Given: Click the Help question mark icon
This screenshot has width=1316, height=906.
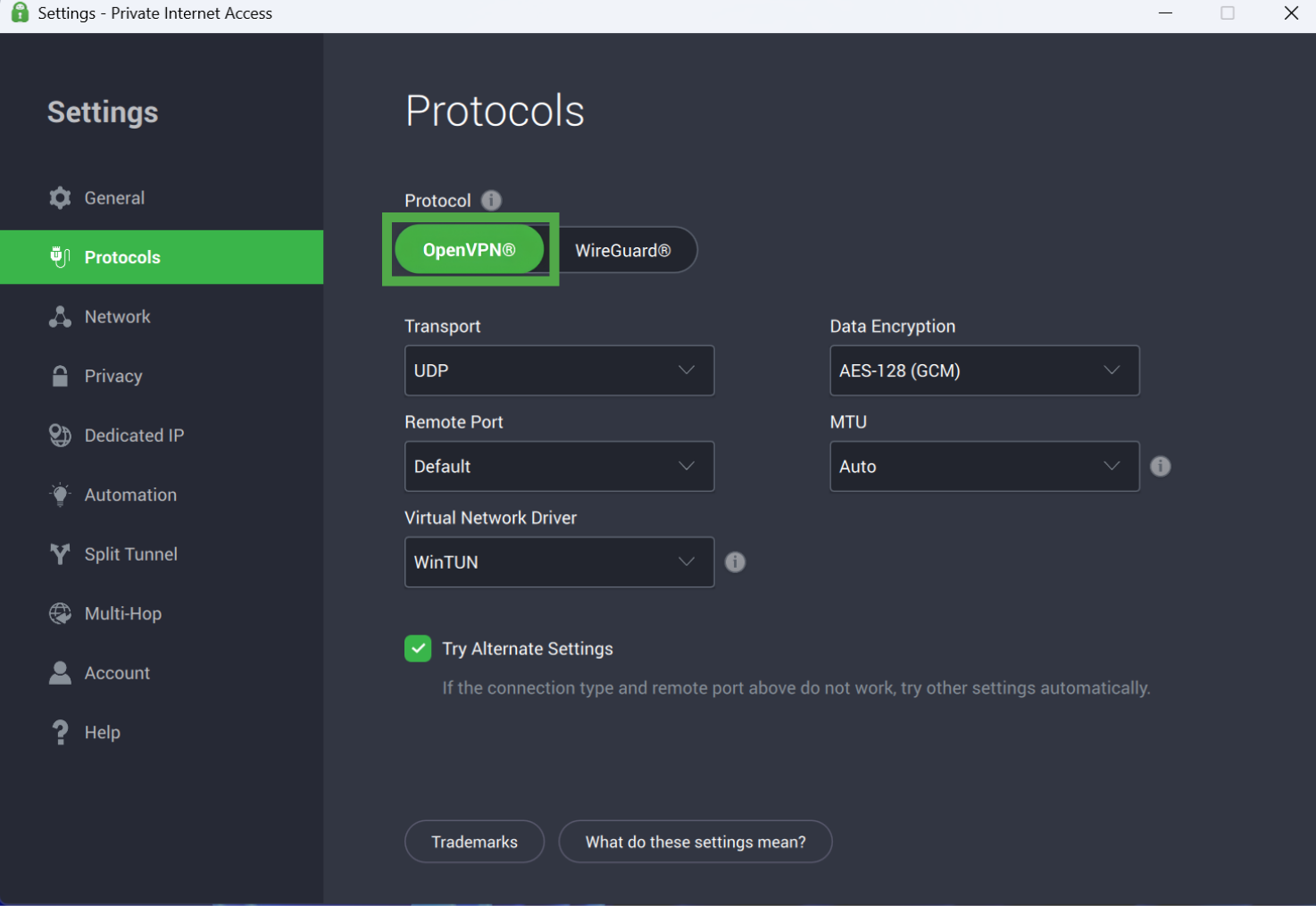Looking at the screenshot, I should point(60,732).
